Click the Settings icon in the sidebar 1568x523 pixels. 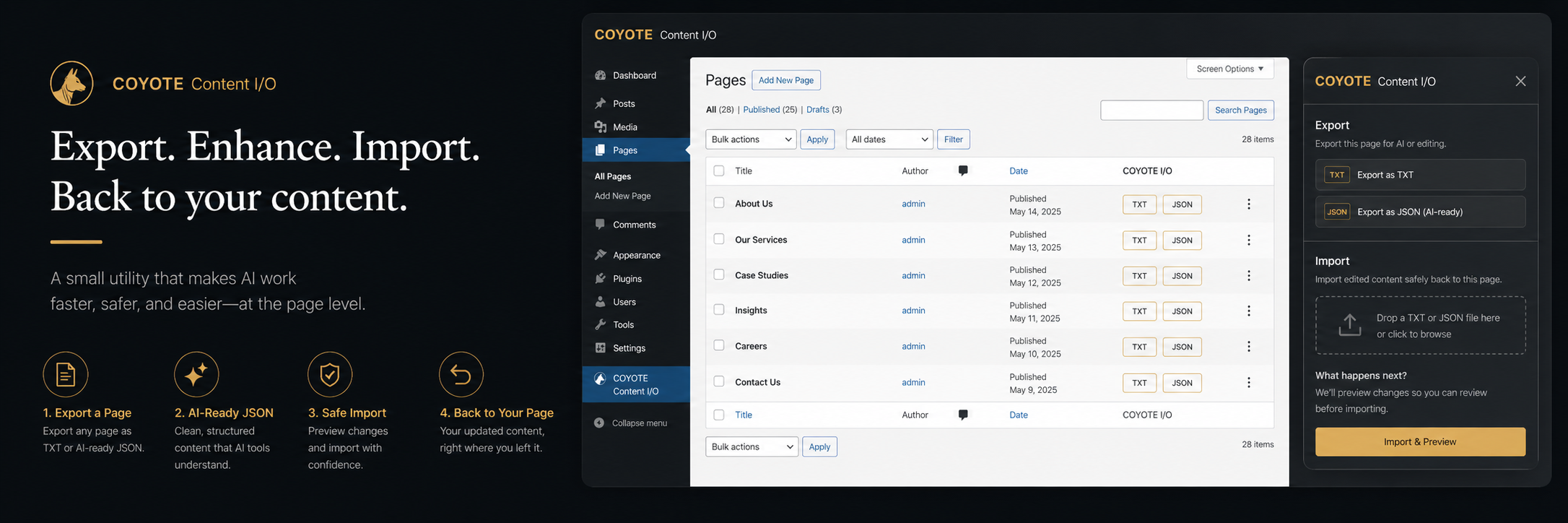600,347
